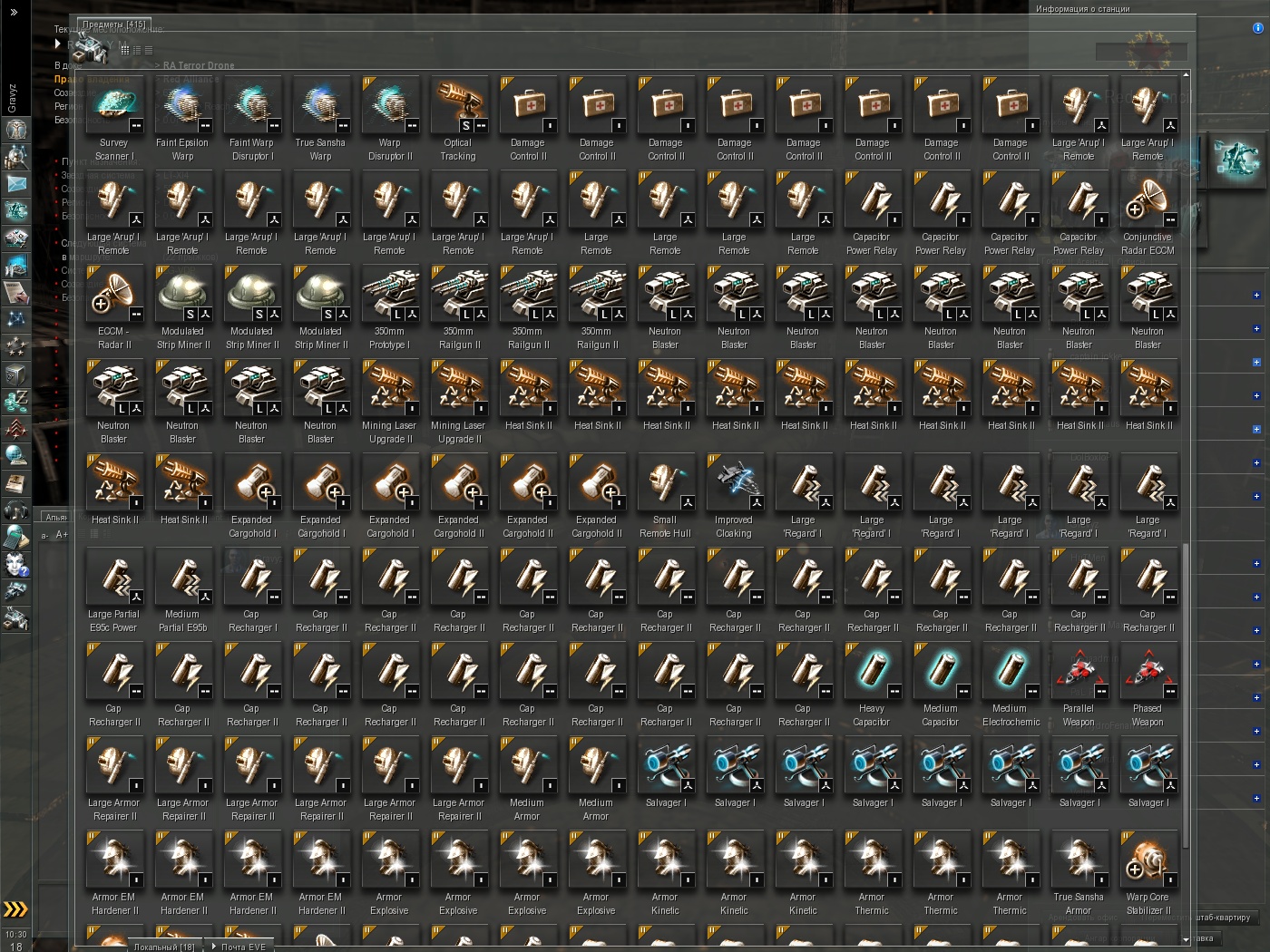Open the Jukebox headphones icon

click(x=16, y=510)
